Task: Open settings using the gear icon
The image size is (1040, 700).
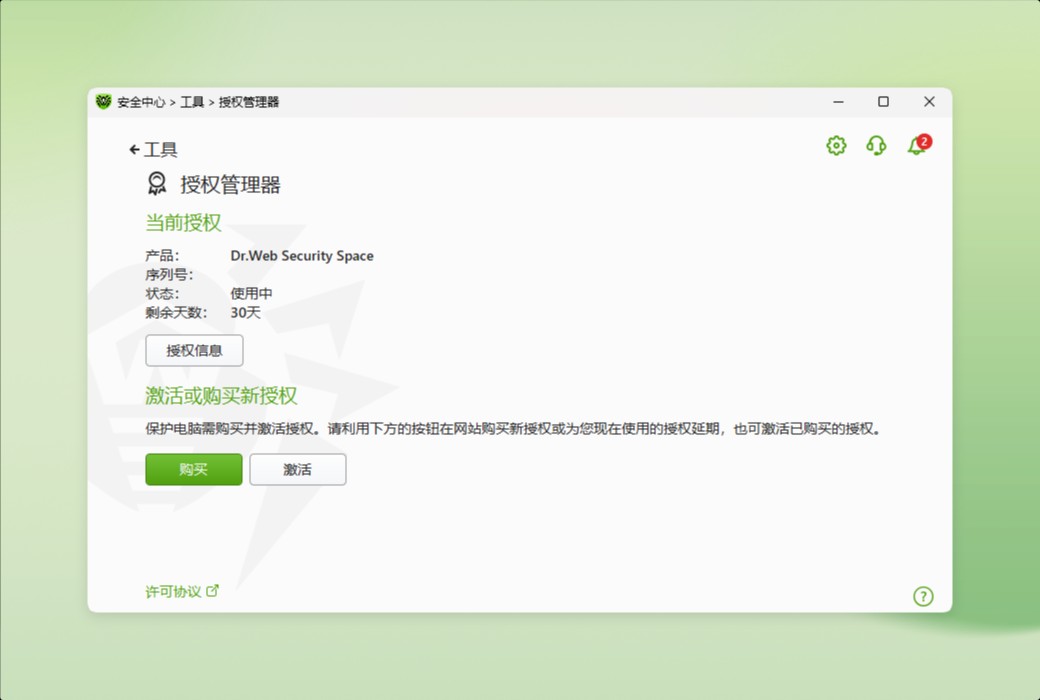Action: point(835,146)
